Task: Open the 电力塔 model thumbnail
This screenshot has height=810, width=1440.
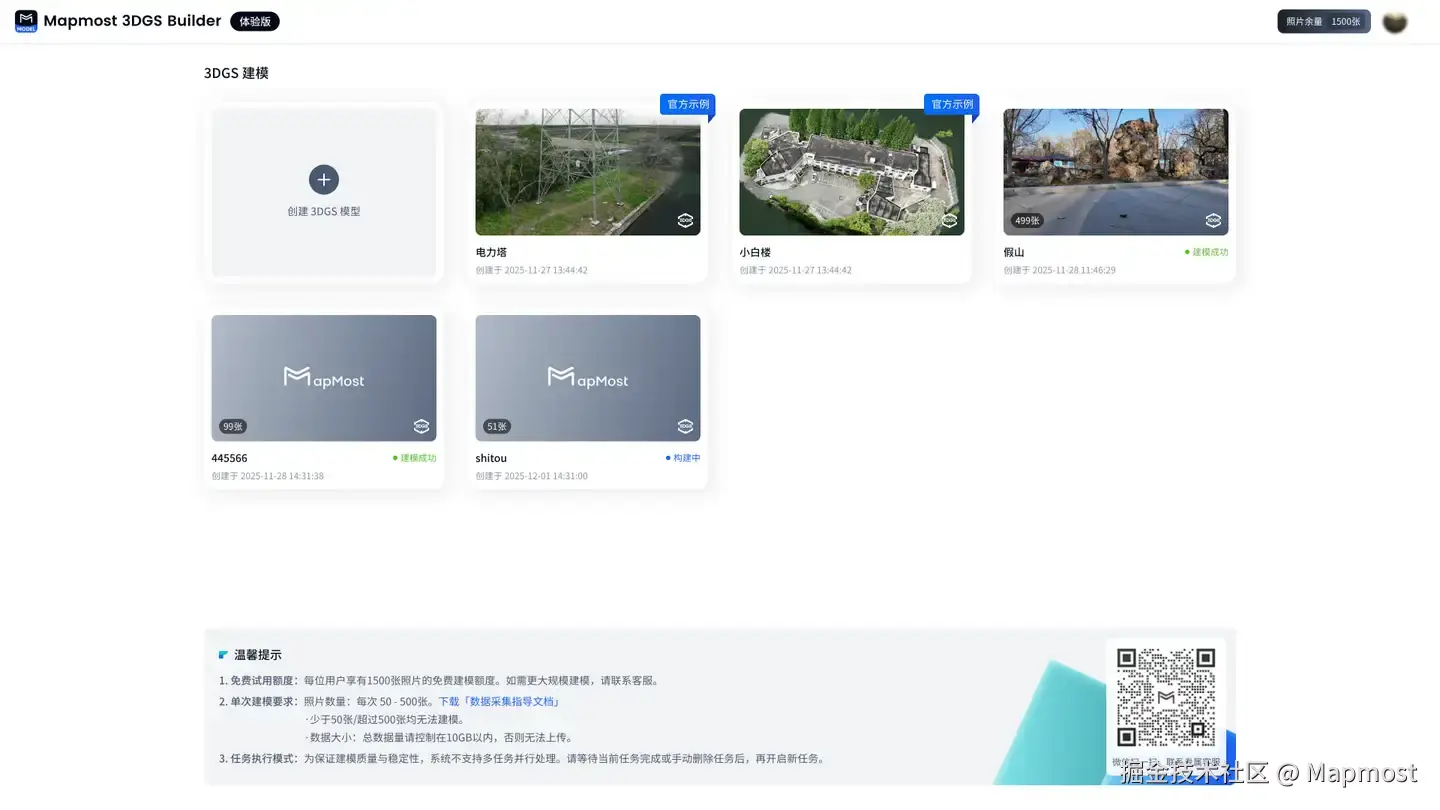Action: [x=588, y=172]
